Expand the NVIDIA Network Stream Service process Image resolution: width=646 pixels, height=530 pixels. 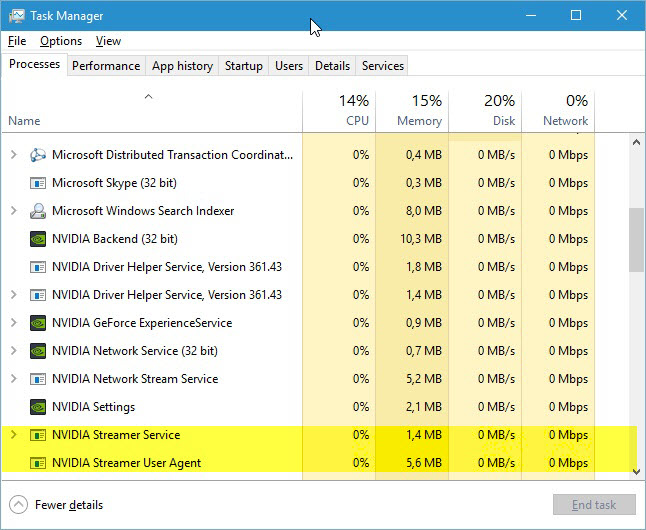(x=14, y=379)
